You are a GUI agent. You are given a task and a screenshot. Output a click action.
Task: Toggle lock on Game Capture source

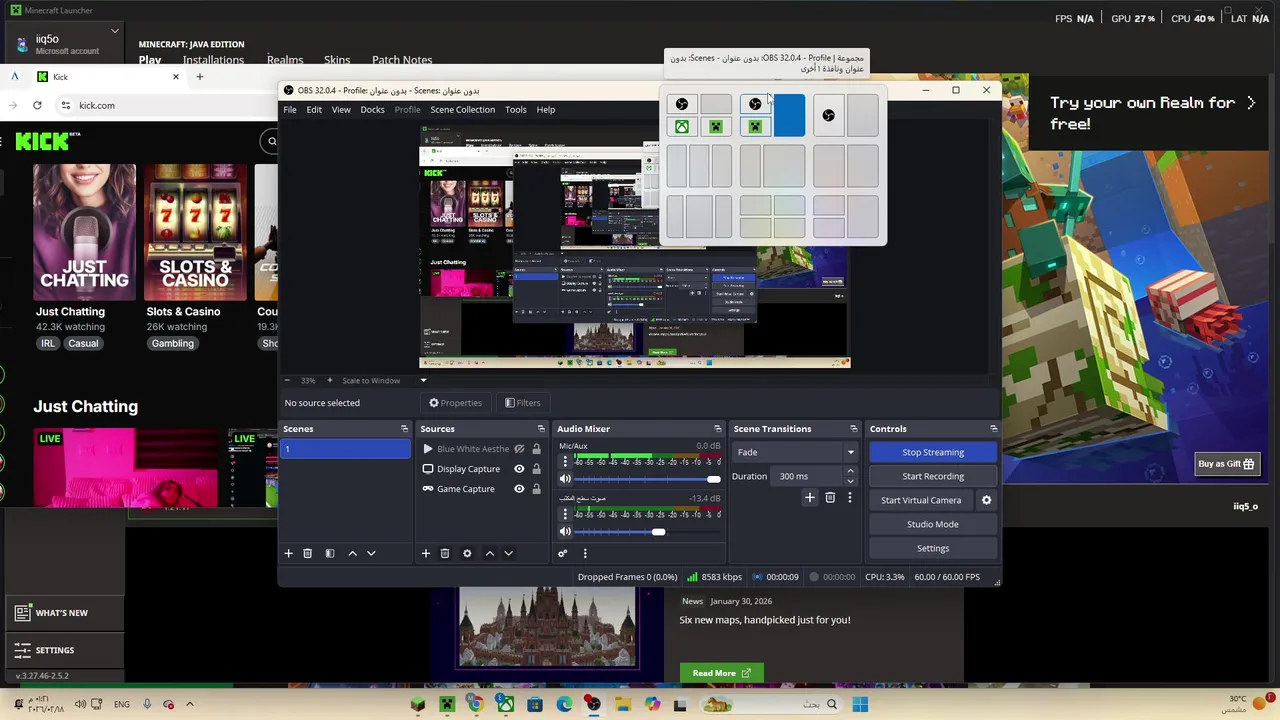point(536,489)
